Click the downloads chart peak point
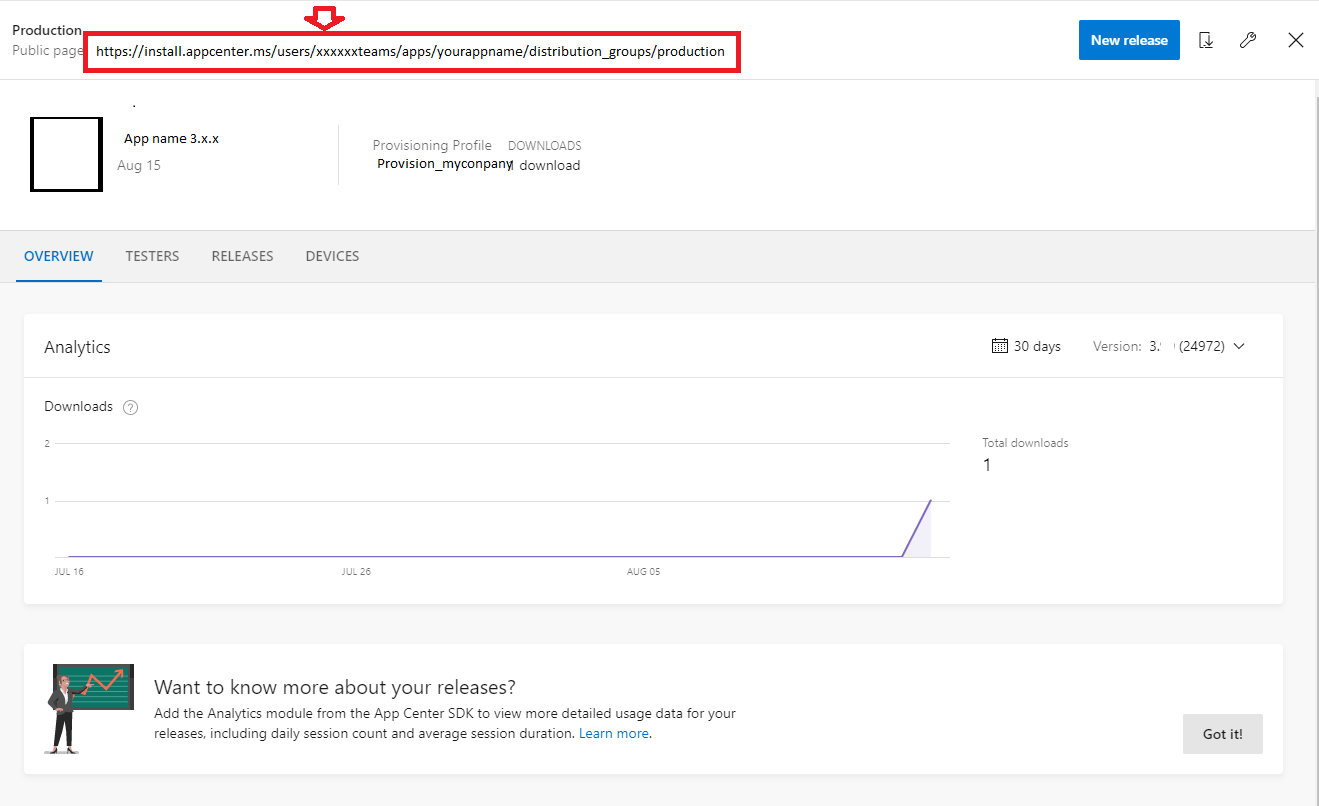The height and width of the screenshot is (806, 1319). coord(930,499)
